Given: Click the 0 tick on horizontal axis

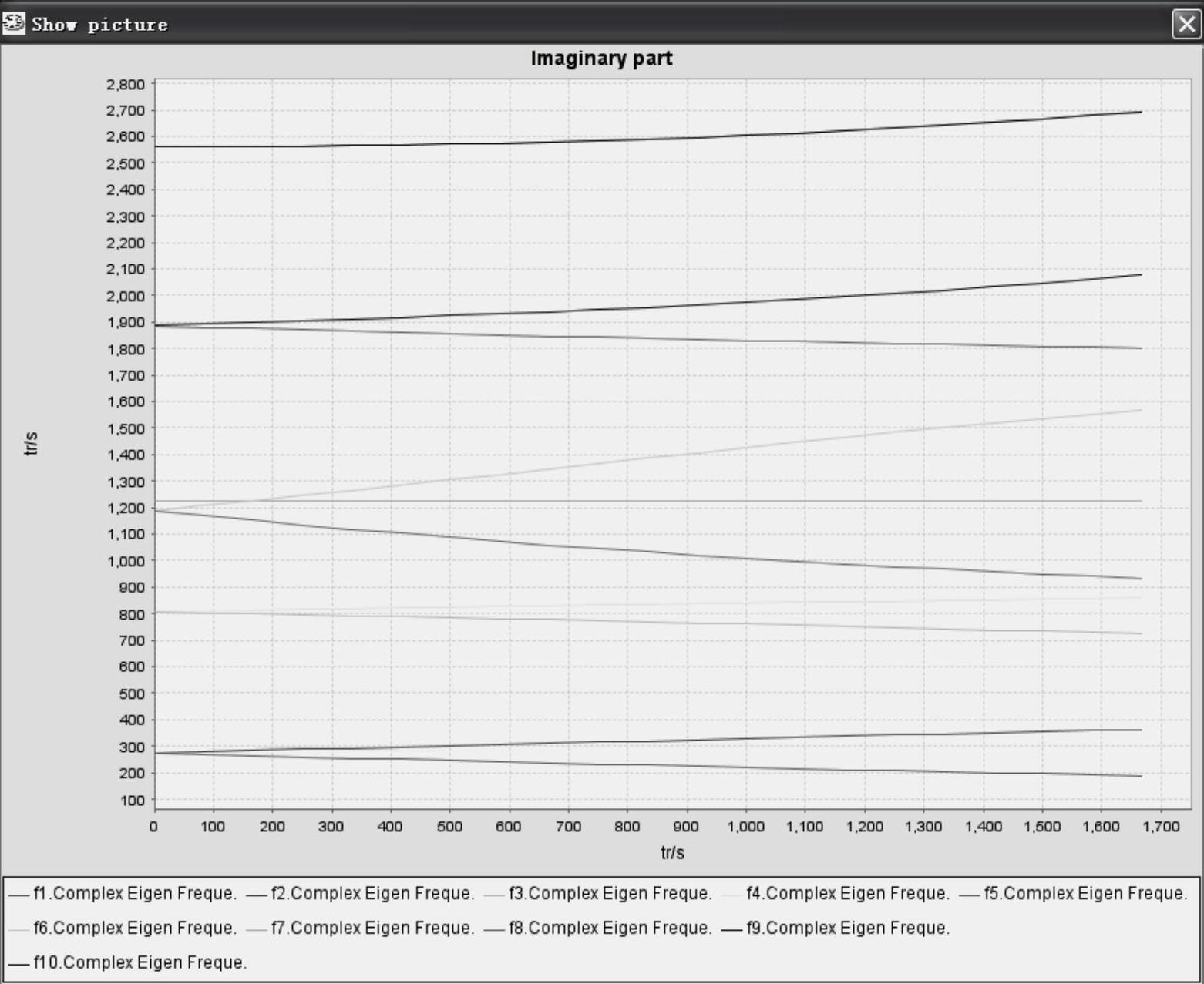Looking at the screenshot, I should point(154,827).
